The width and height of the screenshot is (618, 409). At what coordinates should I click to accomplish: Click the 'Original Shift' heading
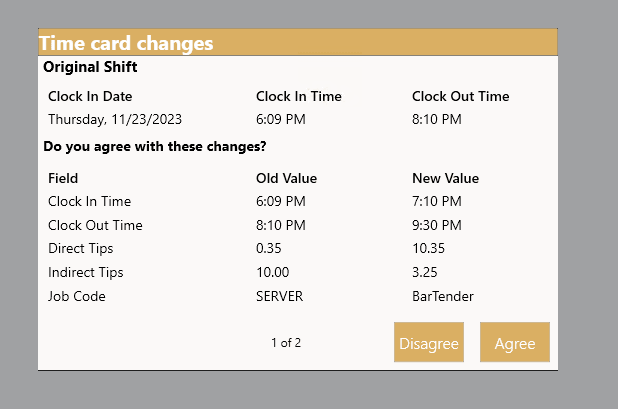(90, 67)
